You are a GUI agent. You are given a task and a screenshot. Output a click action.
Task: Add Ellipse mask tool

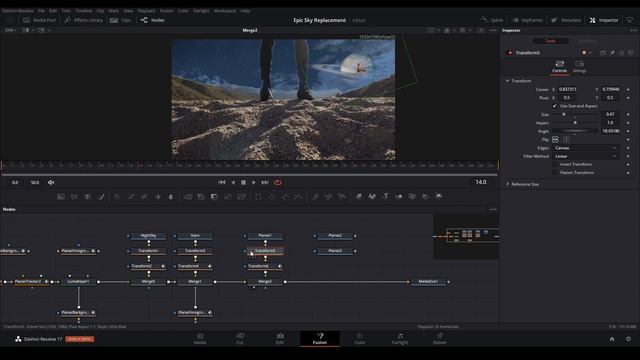pos(272,197)
